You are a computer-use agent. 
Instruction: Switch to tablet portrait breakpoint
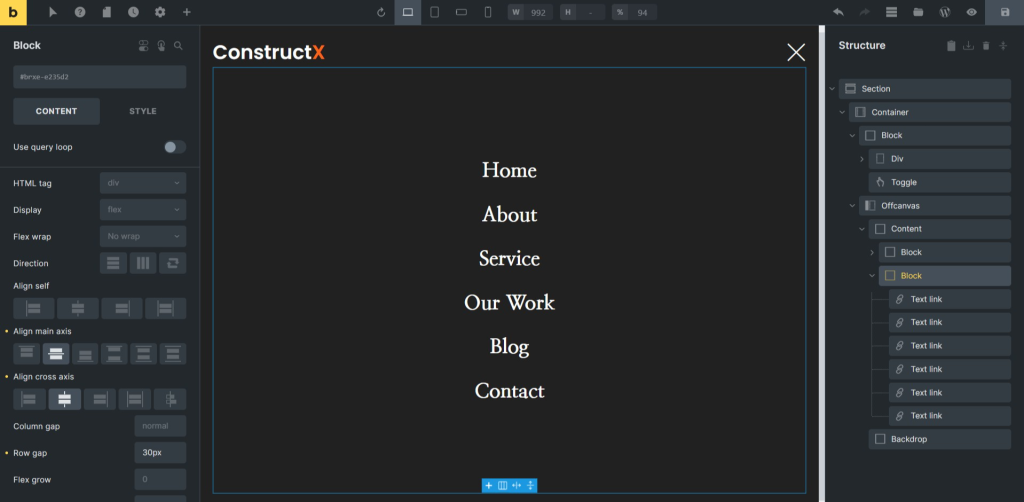434,12
